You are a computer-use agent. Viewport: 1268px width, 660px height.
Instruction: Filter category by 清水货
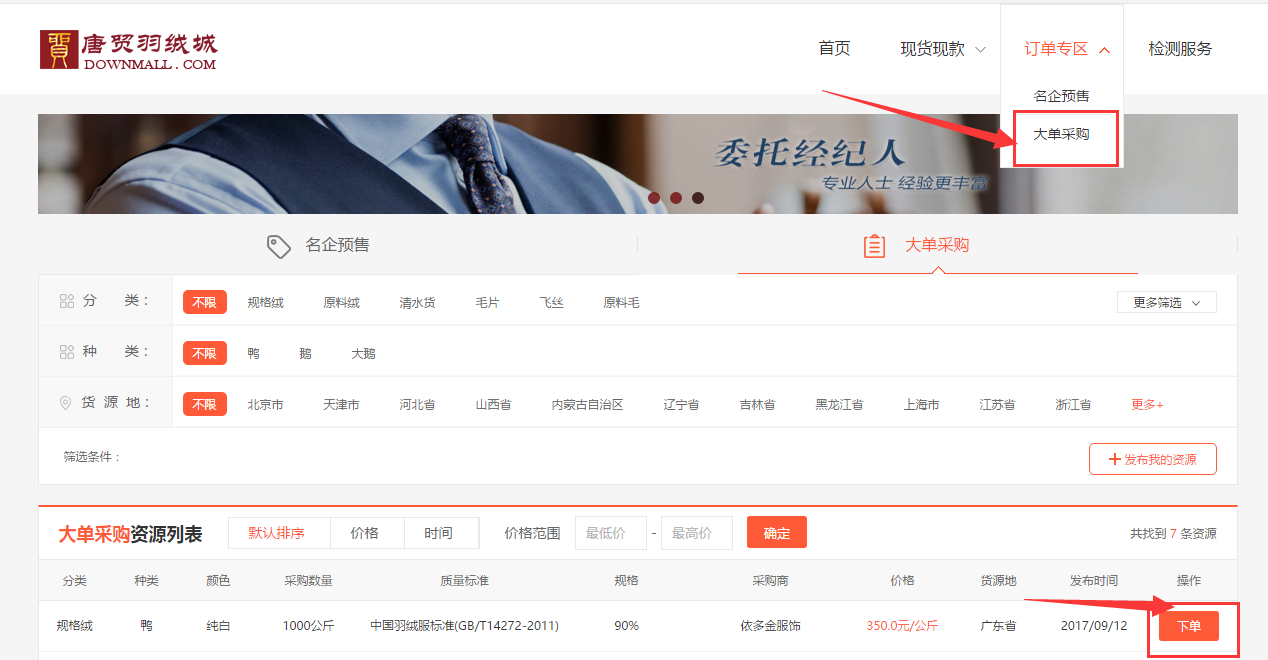pyautogui.click(x=418, y=302)
